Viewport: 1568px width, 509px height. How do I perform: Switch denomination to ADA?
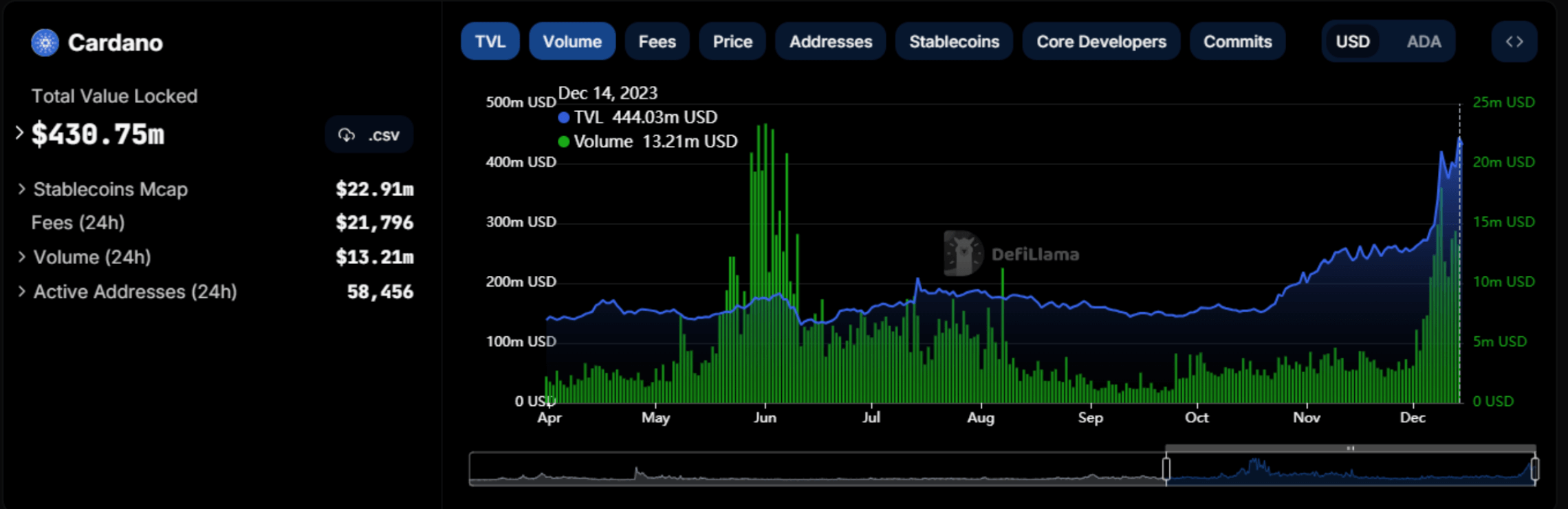click(1424, 41)
